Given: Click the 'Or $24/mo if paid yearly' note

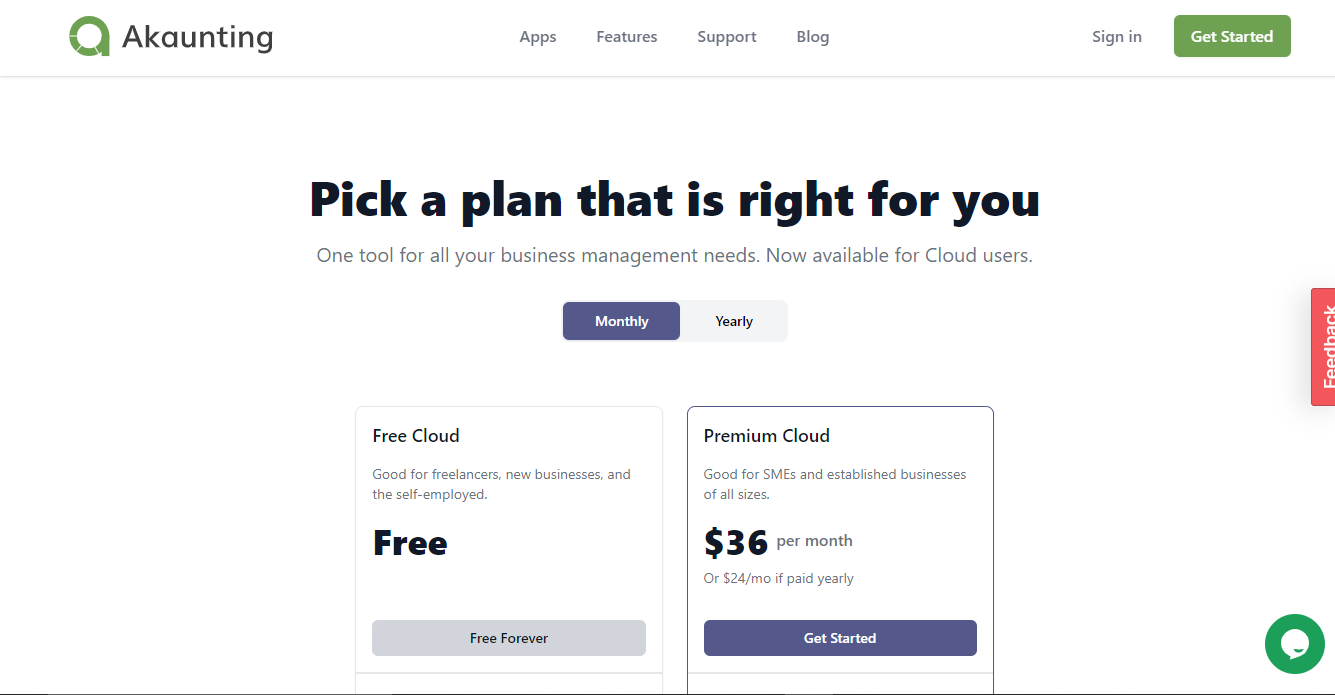Looking at the screenshot, I should pyautogui.click(x=778, y=578).
